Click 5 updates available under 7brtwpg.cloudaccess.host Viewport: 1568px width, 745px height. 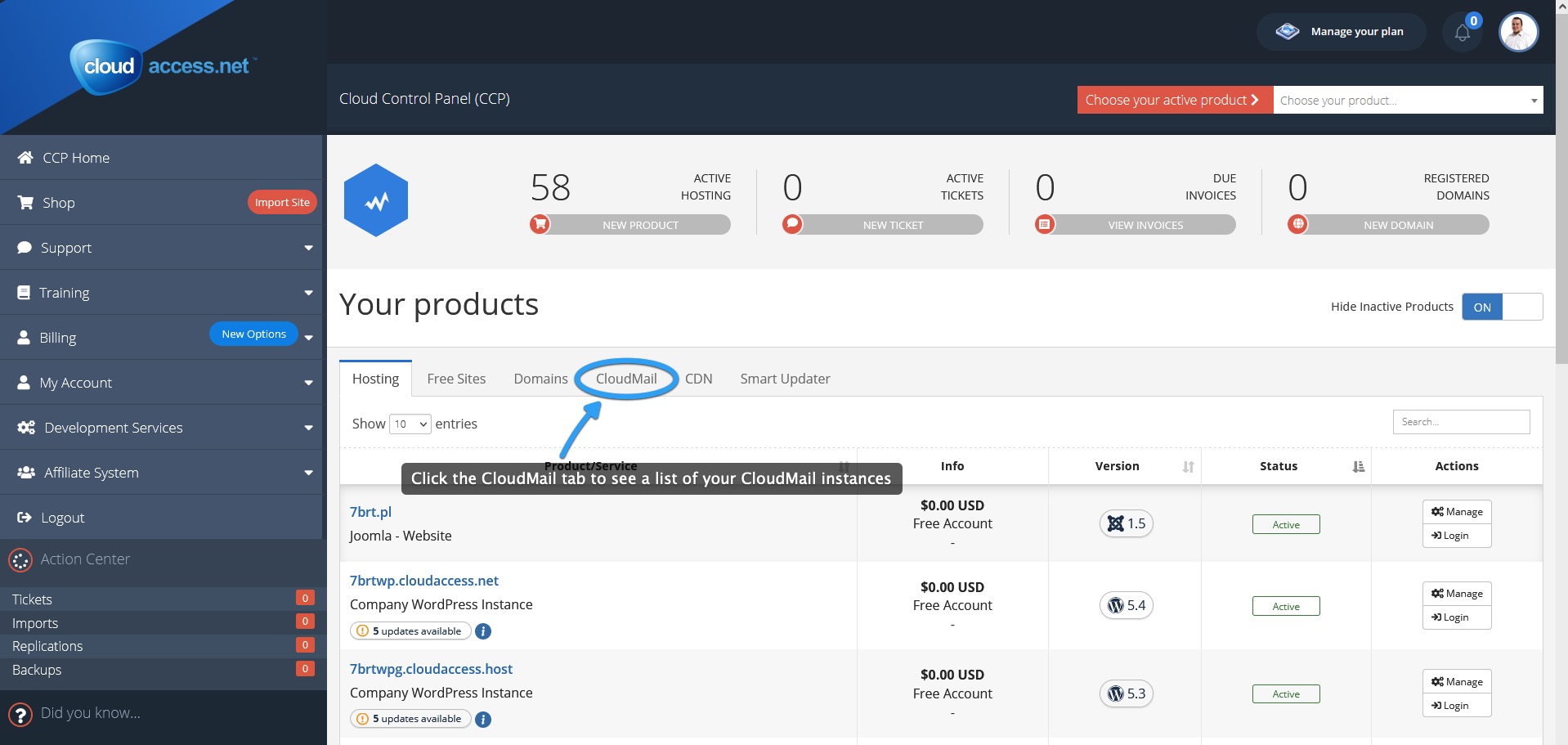click(410, 720)
